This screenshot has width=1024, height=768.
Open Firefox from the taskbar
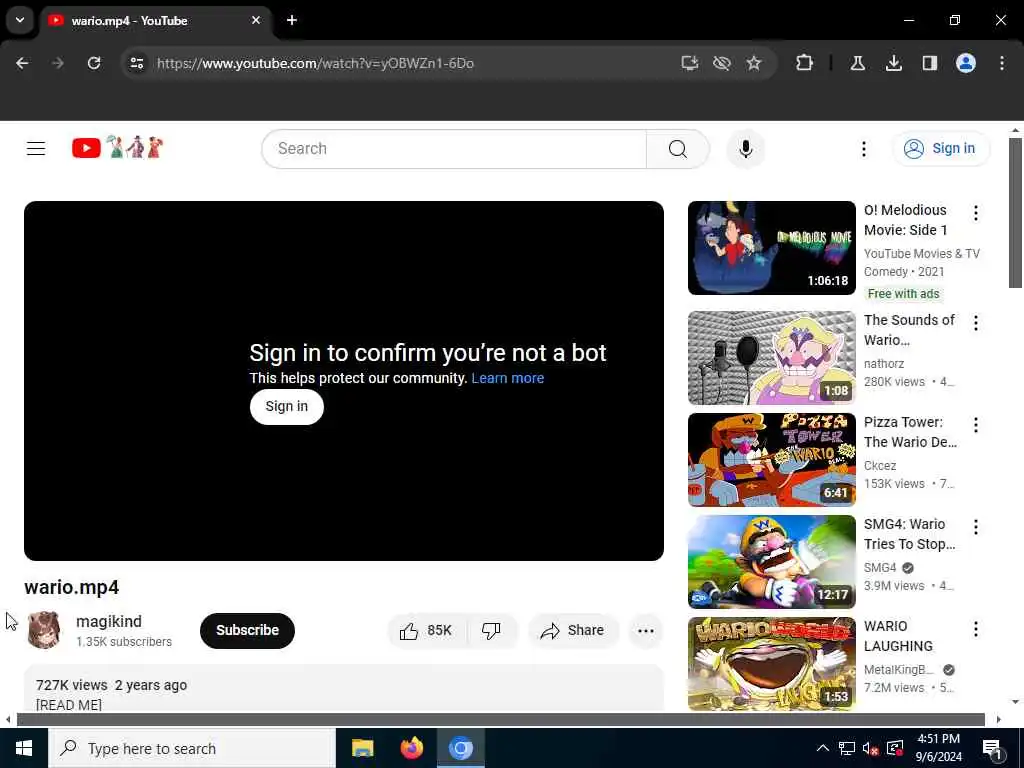[x=411, y=748]
